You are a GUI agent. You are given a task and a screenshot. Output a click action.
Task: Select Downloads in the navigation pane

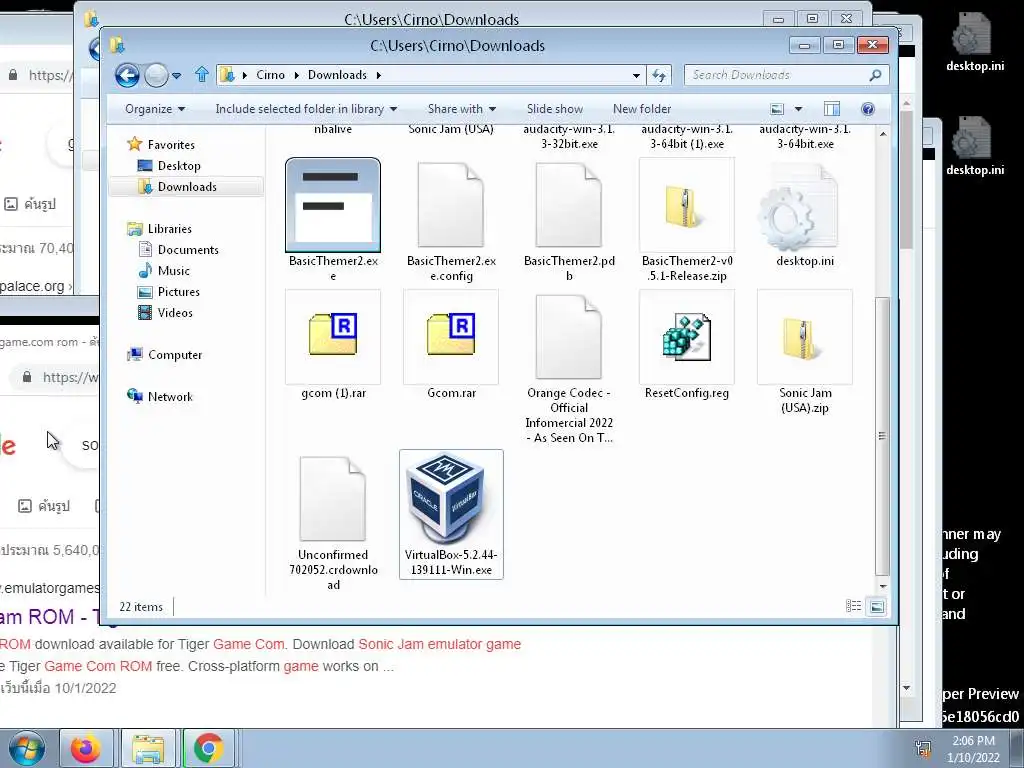[x=186, y=187]
